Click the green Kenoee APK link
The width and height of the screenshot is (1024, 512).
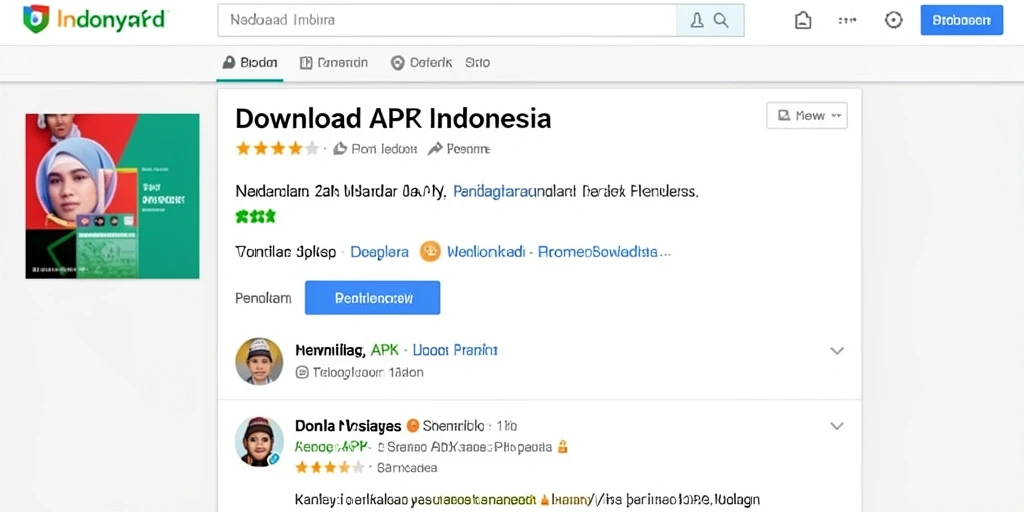tap(333, 447)
